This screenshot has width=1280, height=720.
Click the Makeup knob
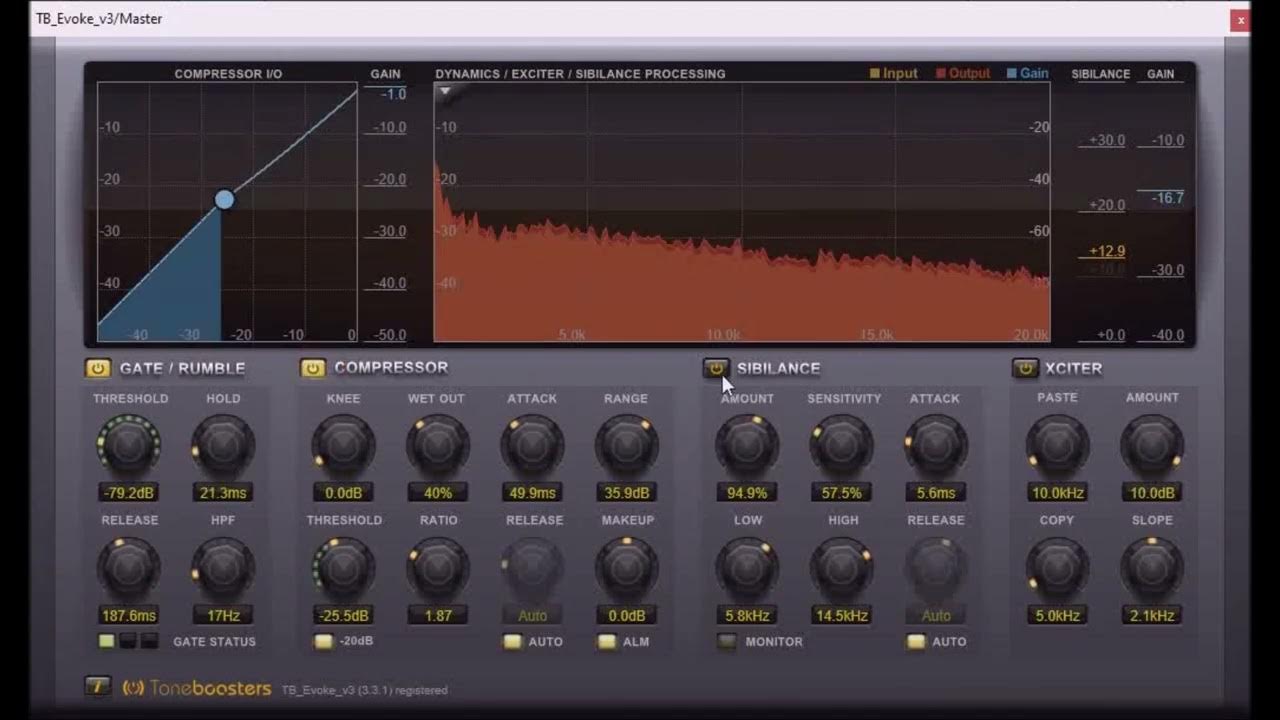click(x=626, y=568)
